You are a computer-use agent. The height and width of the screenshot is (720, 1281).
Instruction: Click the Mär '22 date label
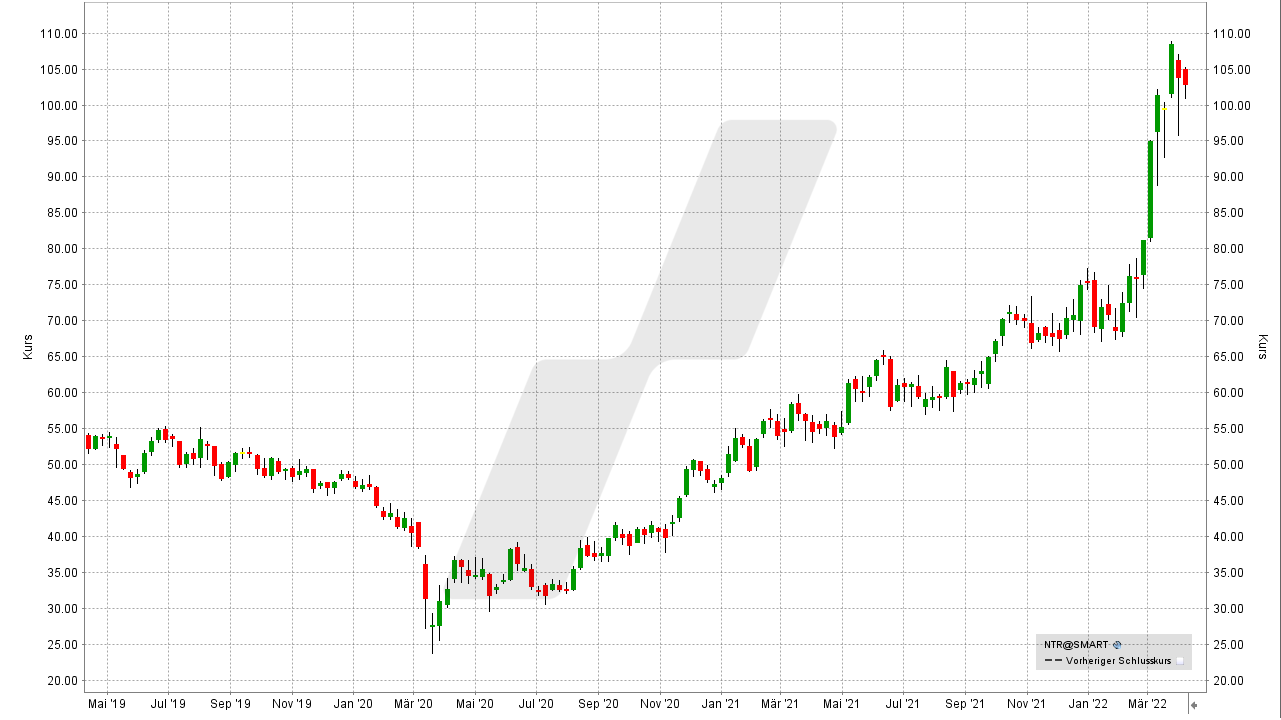click(1148, 704)
